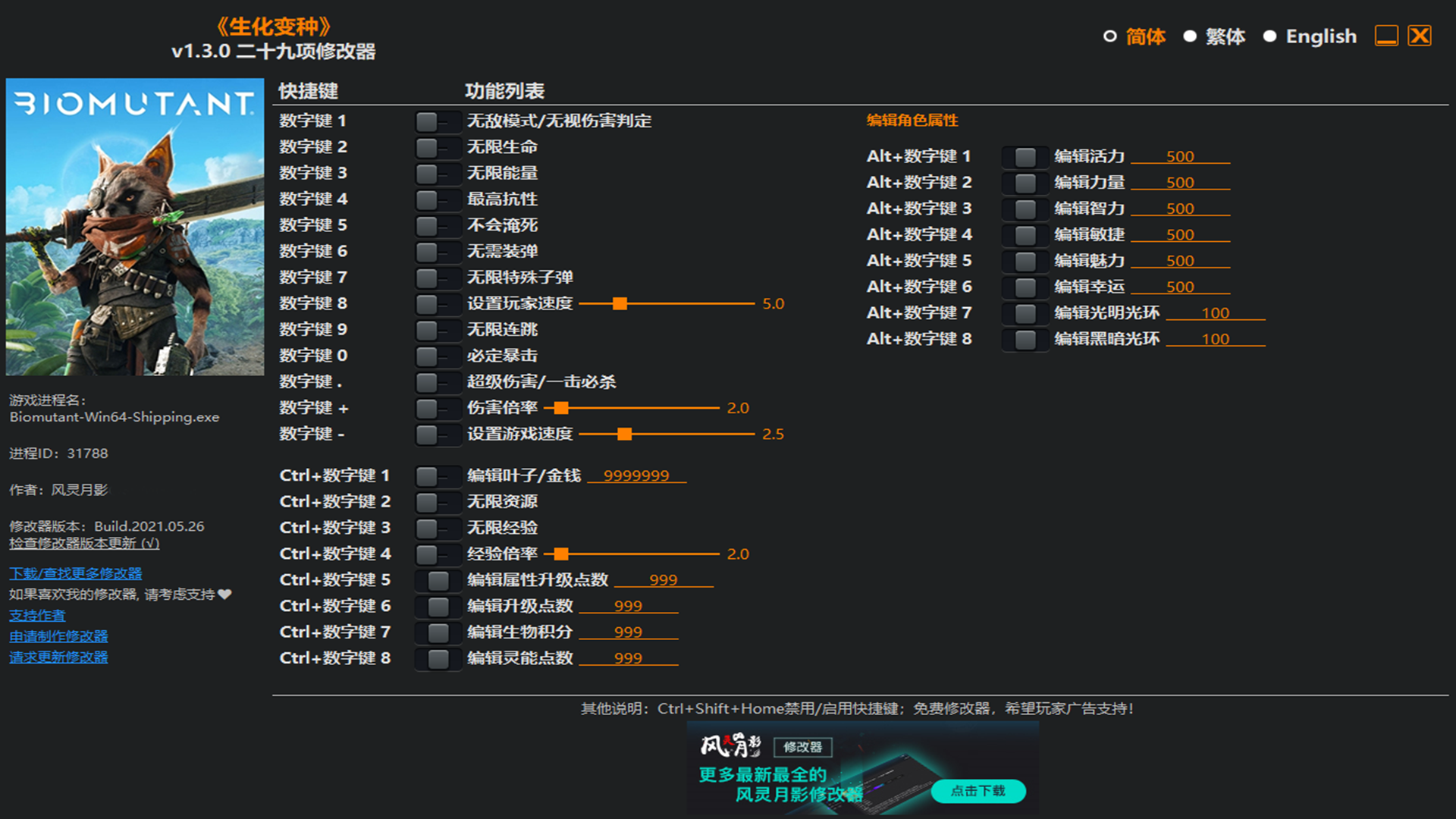The image size is (1456, 819).
Task: Turn on 无限能量 unlimited energy switch
Action: [438, 174]
